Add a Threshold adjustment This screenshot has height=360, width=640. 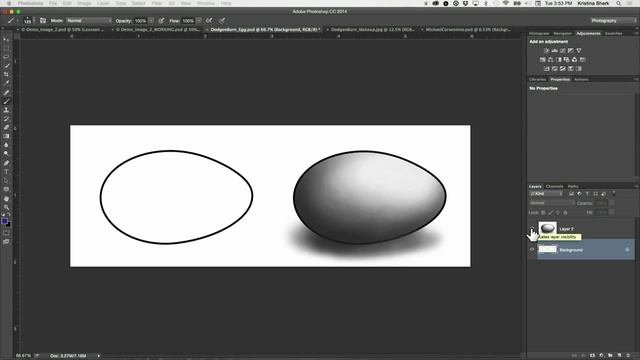562,69
